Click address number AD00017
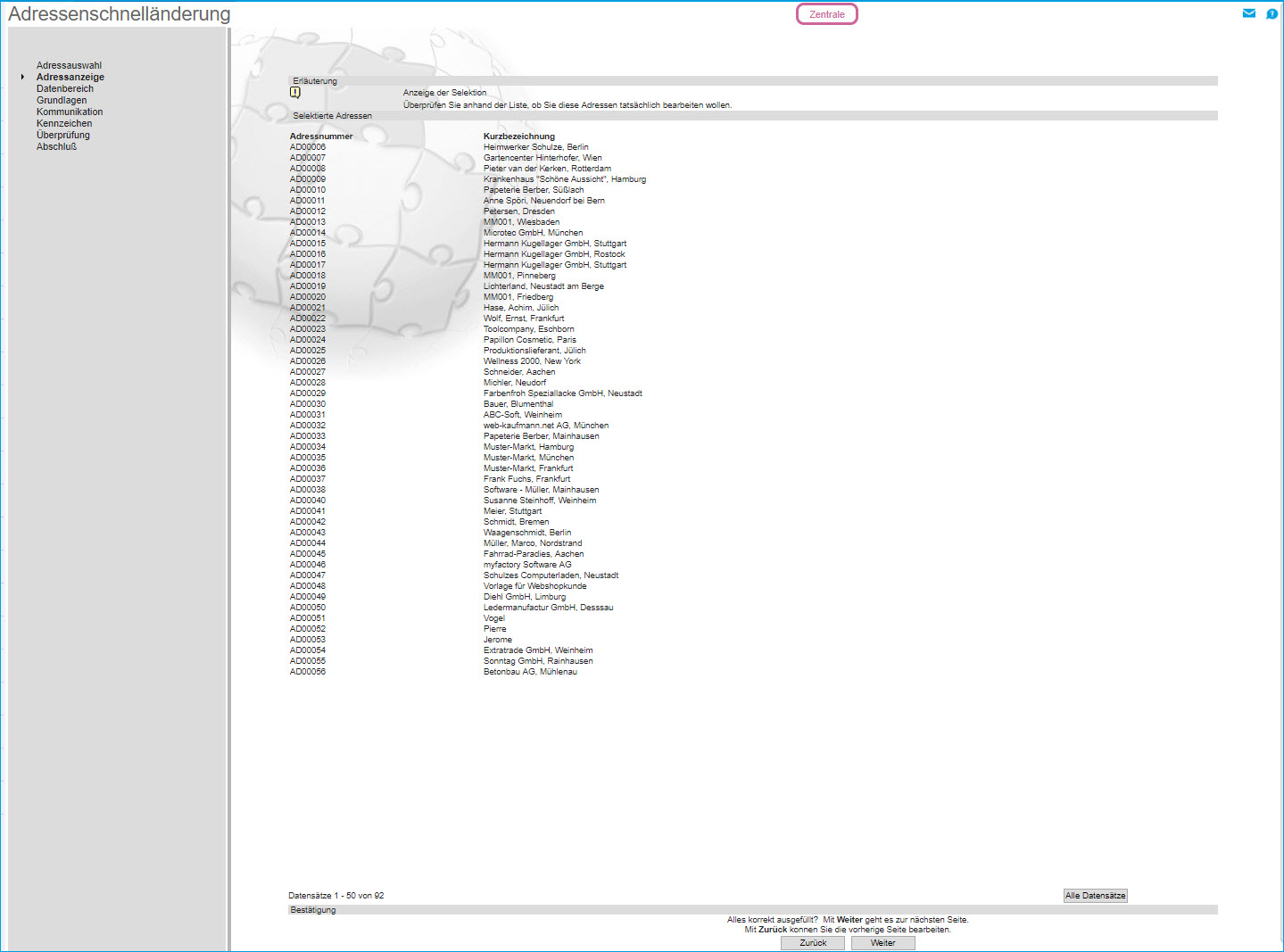Viewport: 1284px width, 952px height. click(x=308, y=265)
